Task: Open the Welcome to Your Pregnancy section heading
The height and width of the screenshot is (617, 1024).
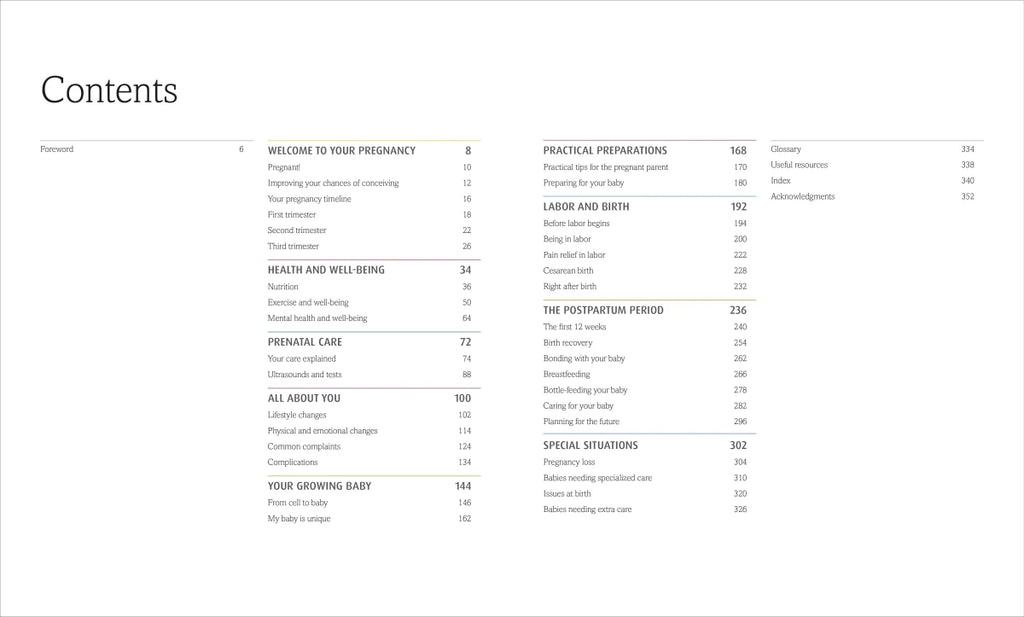Action: (341, 151)
